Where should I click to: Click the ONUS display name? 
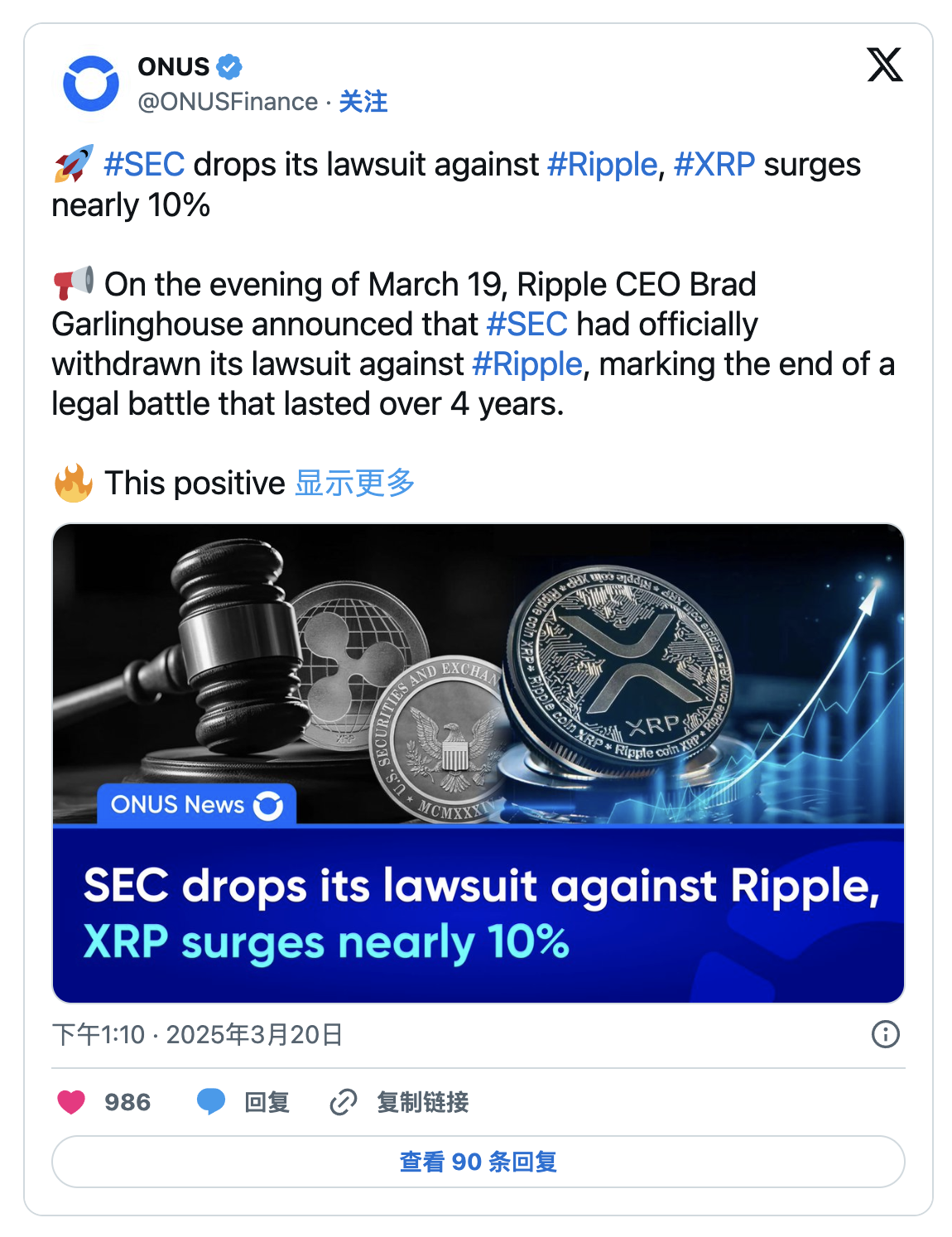[173, 66]
